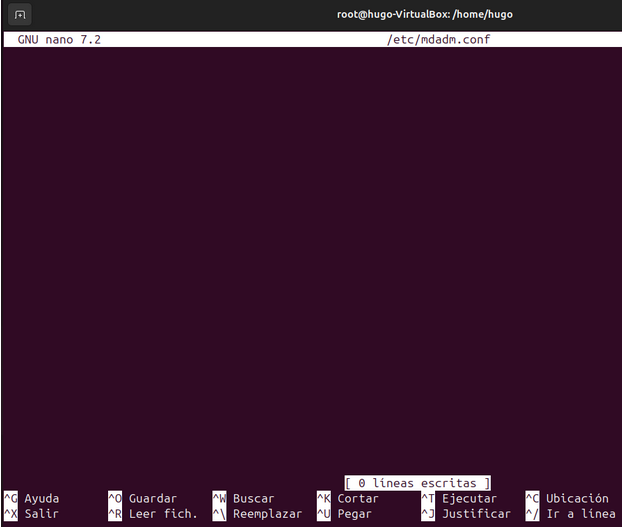Click the ^X Salir shortcut

32,514
